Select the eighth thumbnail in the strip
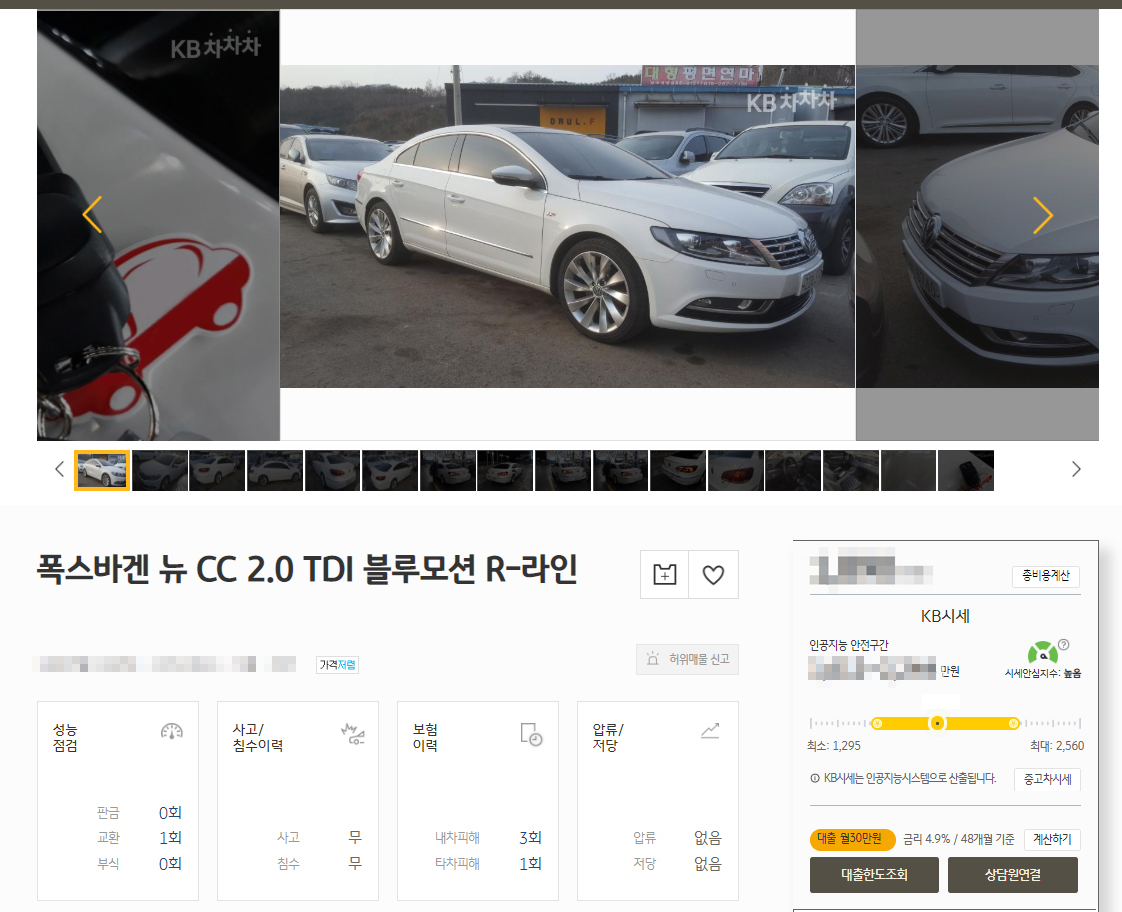Screen dimensions: 1122x912 point(505,471)
